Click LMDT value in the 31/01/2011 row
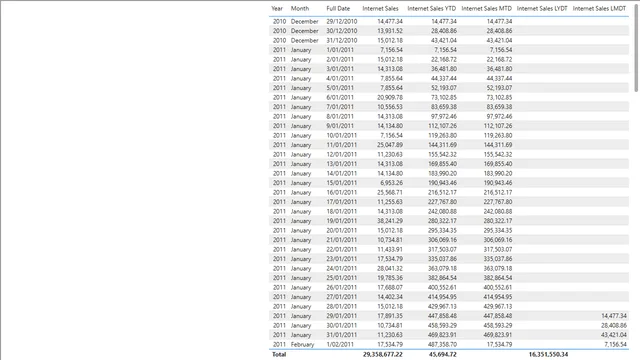The image size is (640, 360). (x=613, y=335)
